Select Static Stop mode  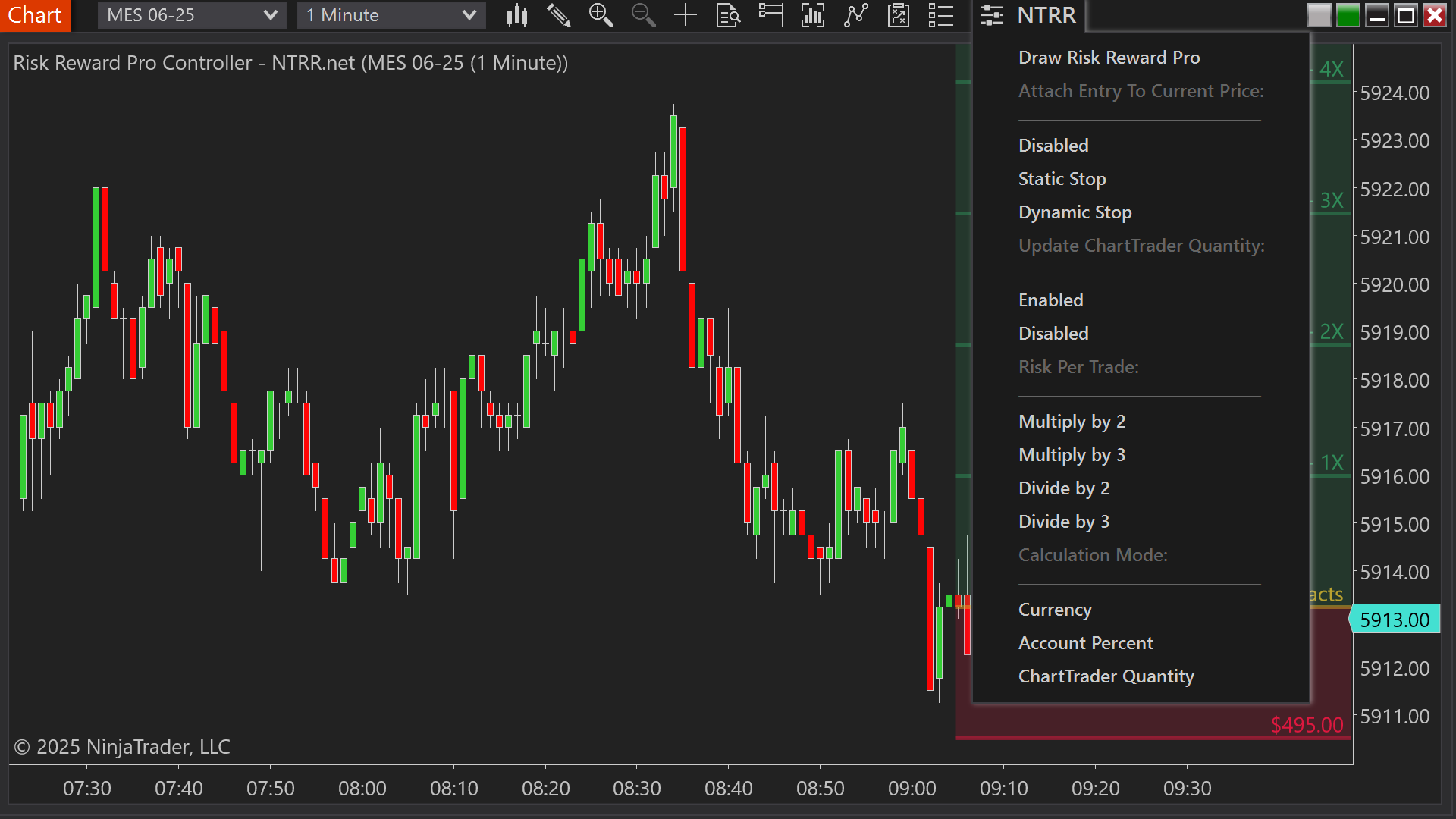tap(1062, 179)
